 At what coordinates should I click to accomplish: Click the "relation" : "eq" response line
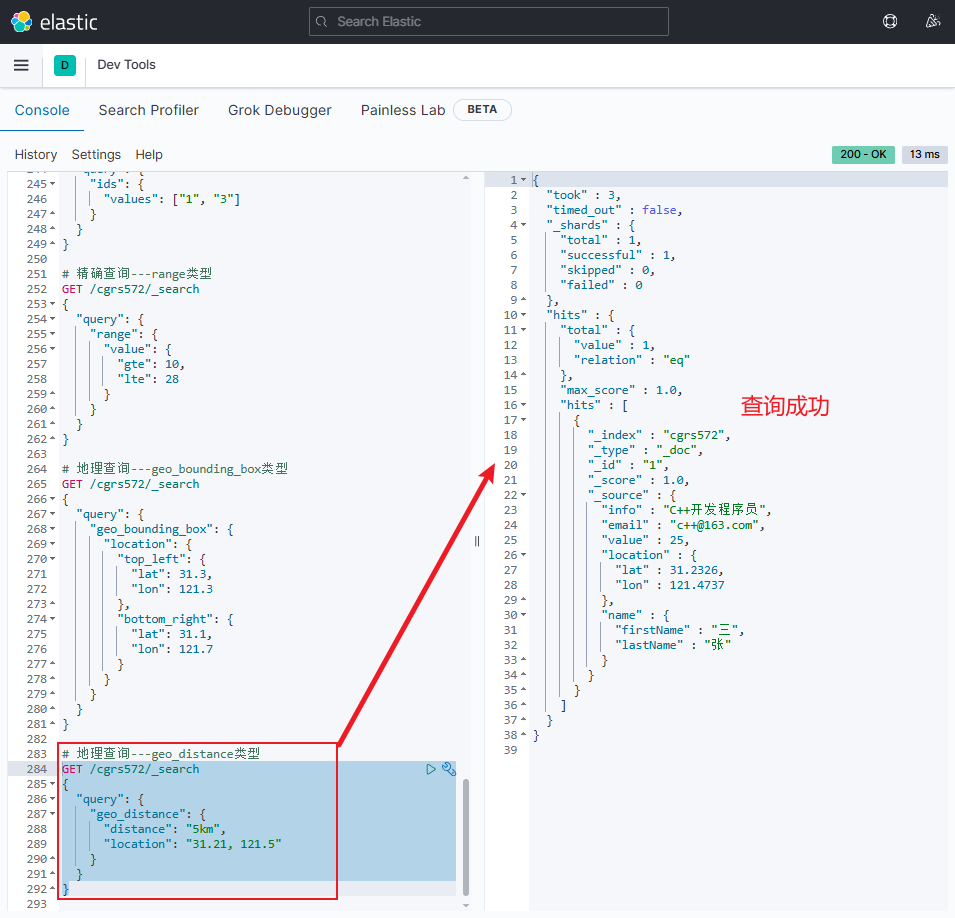tap(632, 360)
